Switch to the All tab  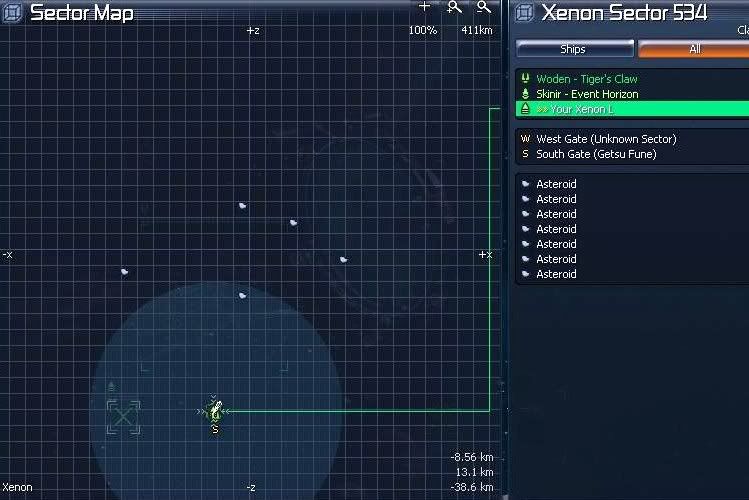coord(694,49)
